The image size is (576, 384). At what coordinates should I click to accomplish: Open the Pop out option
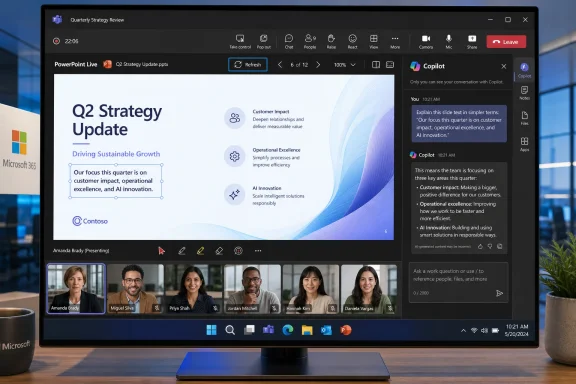263,42
